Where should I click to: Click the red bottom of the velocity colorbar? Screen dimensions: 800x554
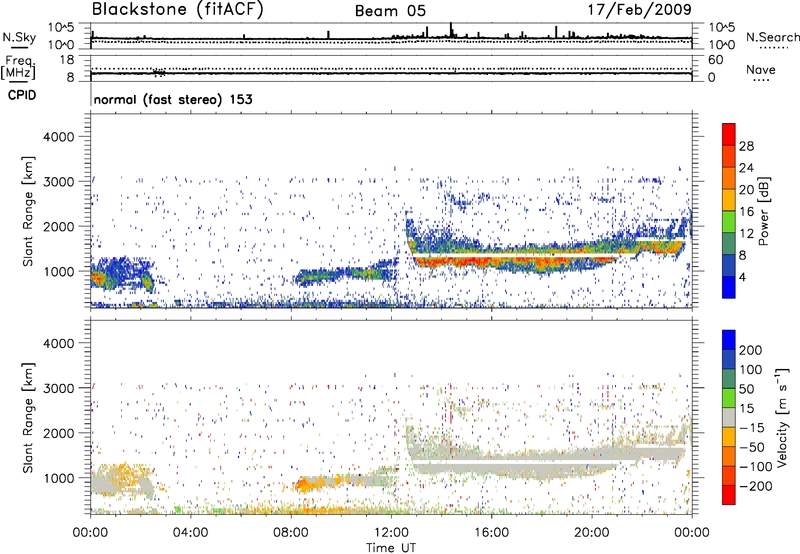(x=729, y=495)
